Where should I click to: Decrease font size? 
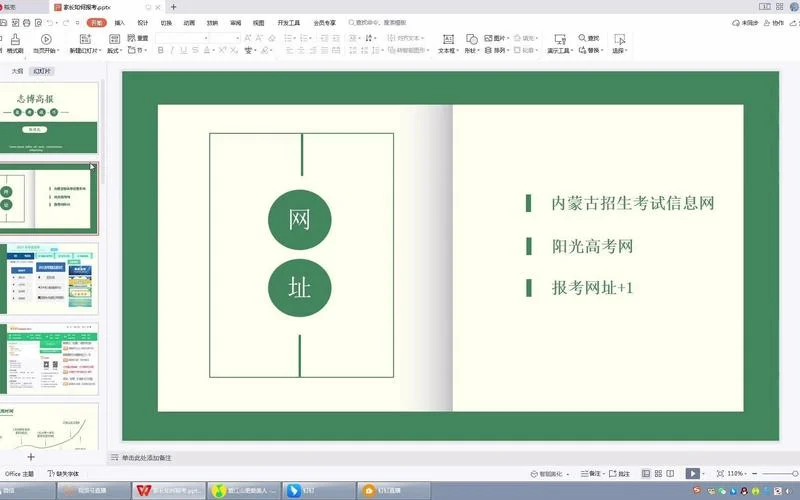pyautogui.click(x=259, y=38)
